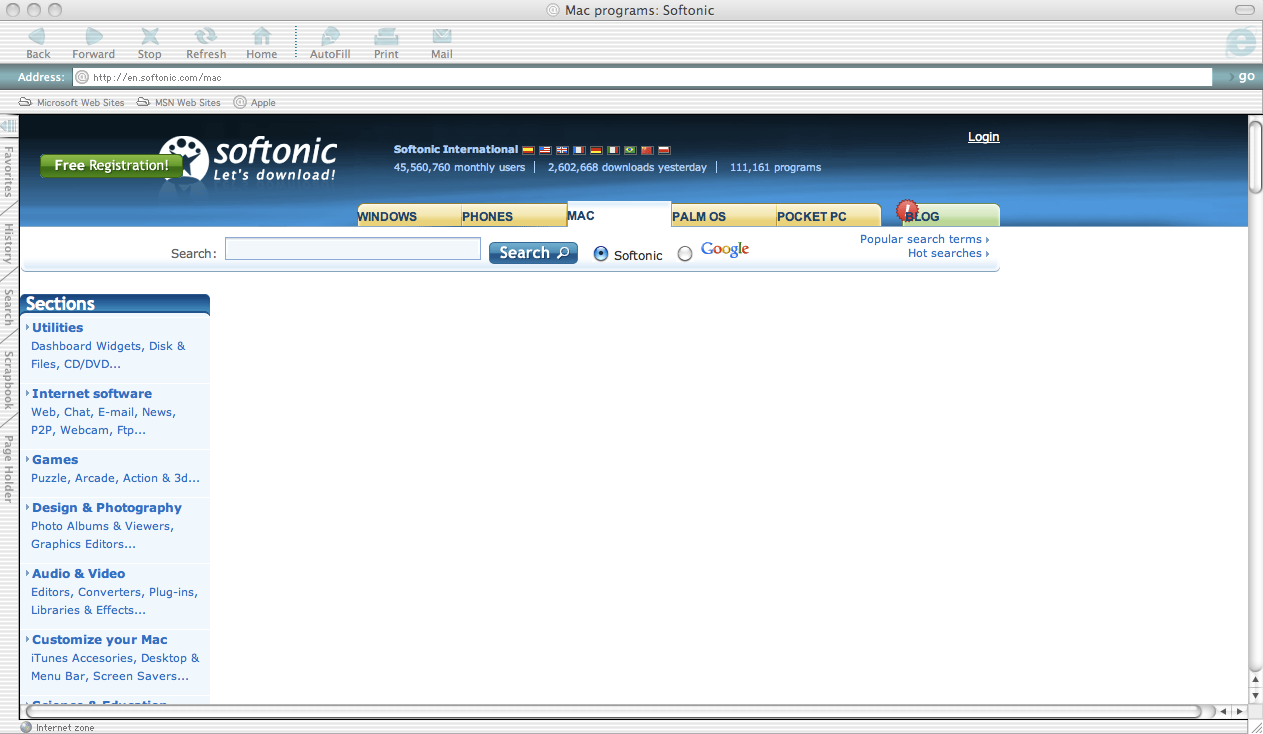Click the blue Search button
This screenshot has width=1263, height=734.
click(533, 253)
